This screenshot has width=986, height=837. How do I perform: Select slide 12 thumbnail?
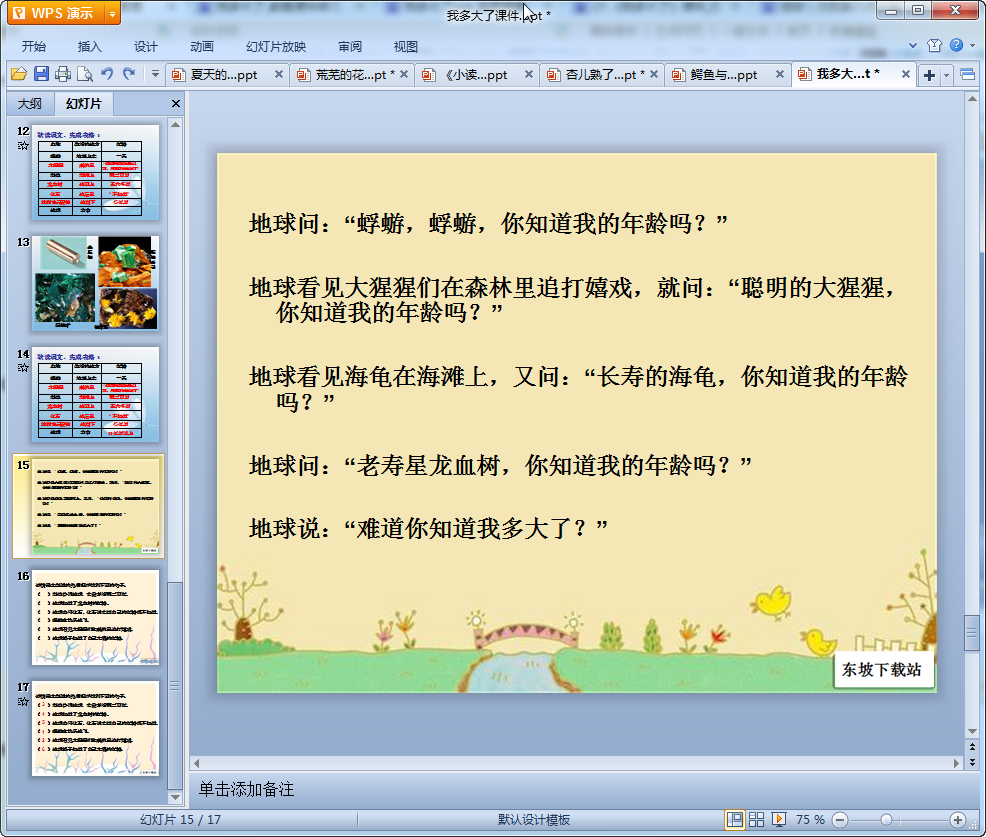click(x=96, y=172)
